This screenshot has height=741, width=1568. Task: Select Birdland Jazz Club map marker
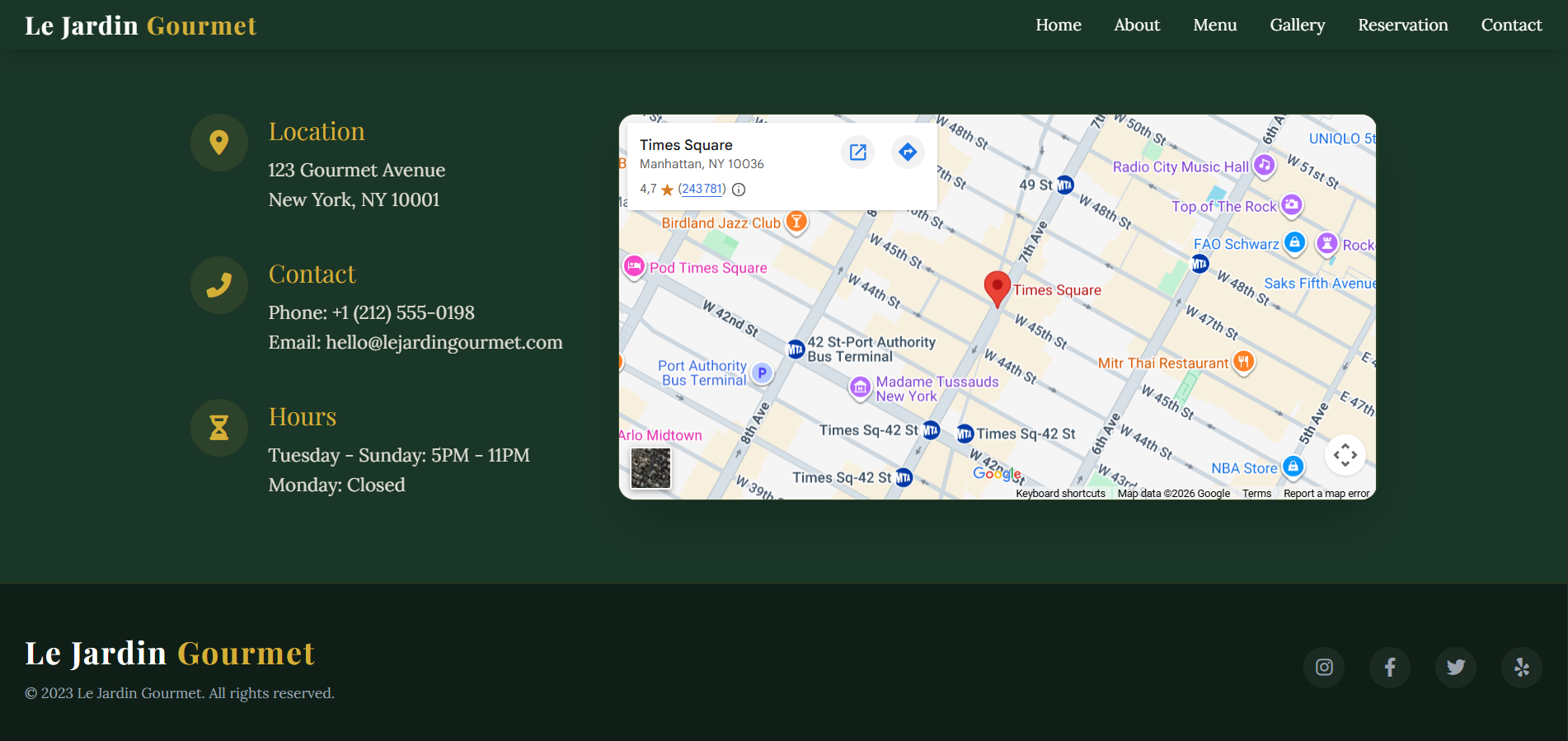[x=796, y=223]
